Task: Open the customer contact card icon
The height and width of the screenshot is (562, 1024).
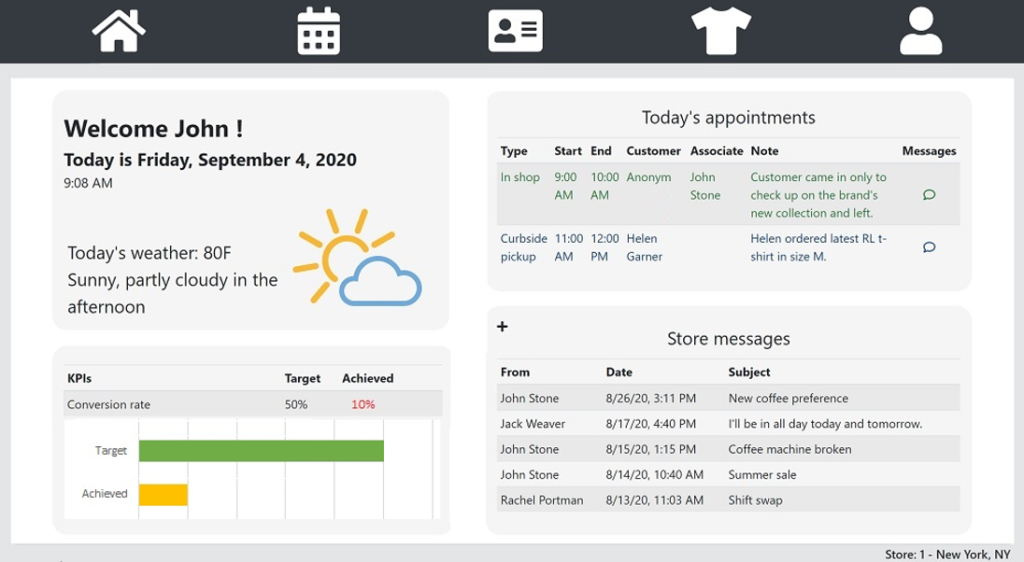Action: 515,31
